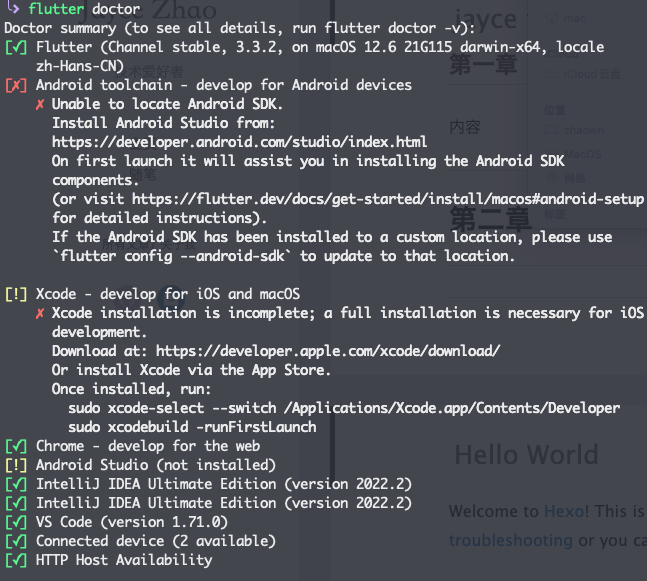Click the check mark beside VS Code
The height and width of the screenshot is (581, 647).
(x=16, y=522)
